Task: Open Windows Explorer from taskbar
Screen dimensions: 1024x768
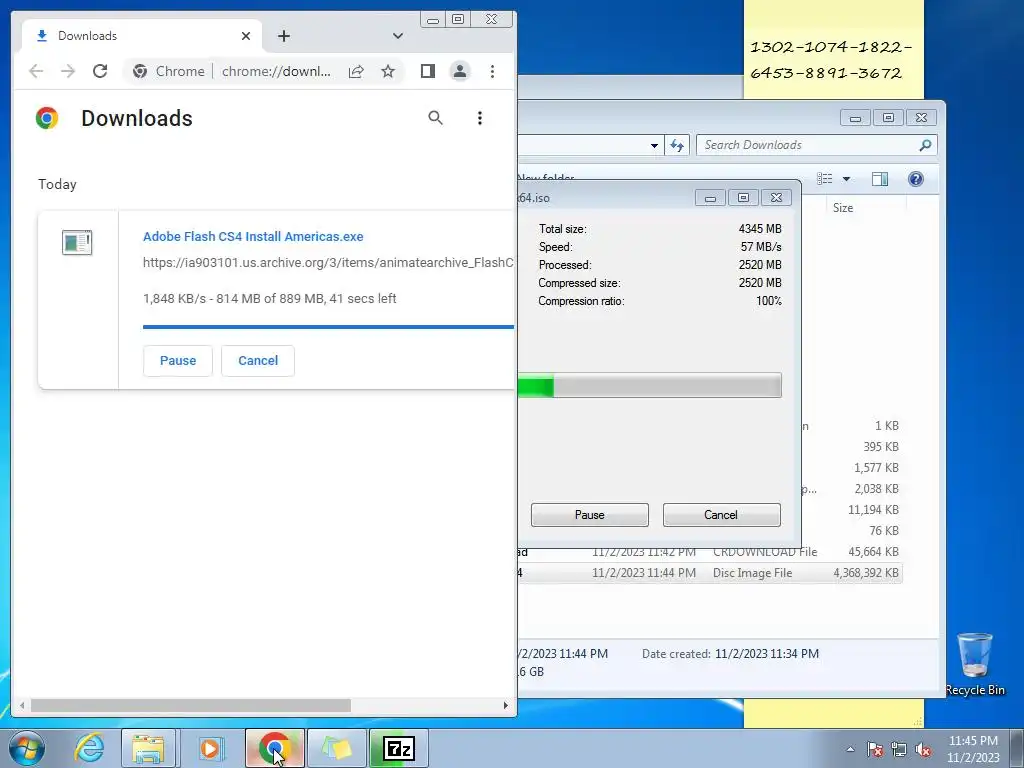Action: [x=148, y=748]
